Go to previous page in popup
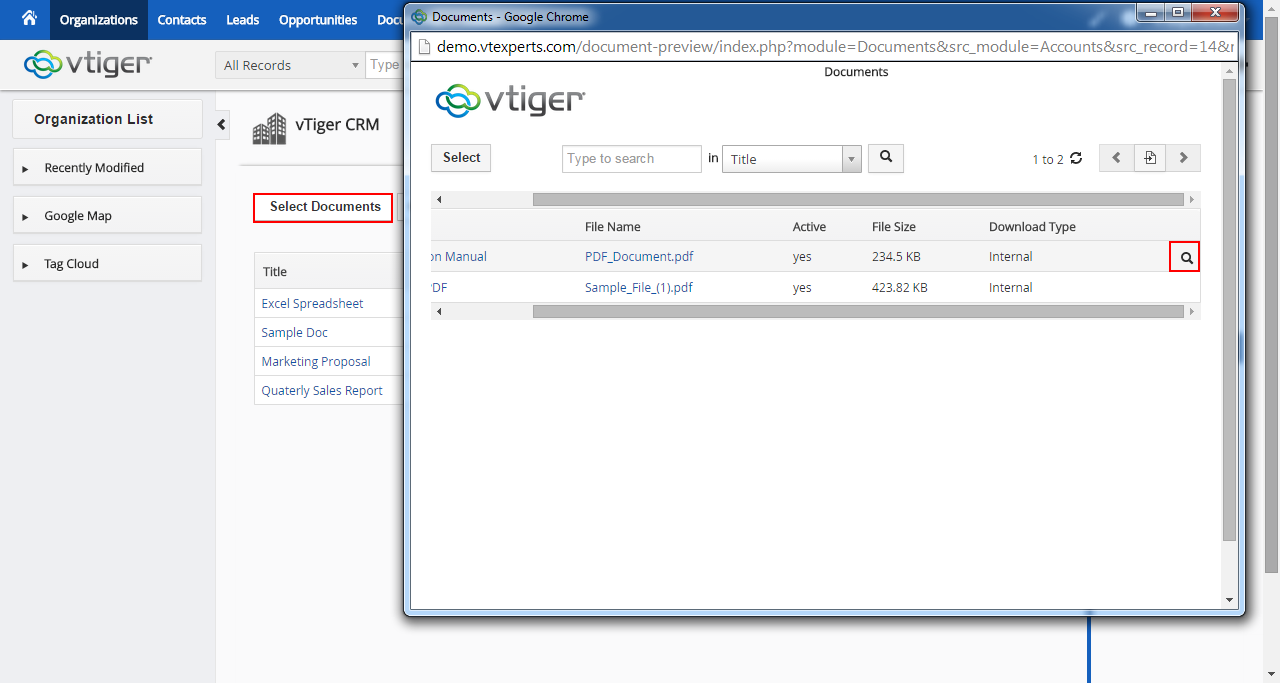 (1116, 158)
